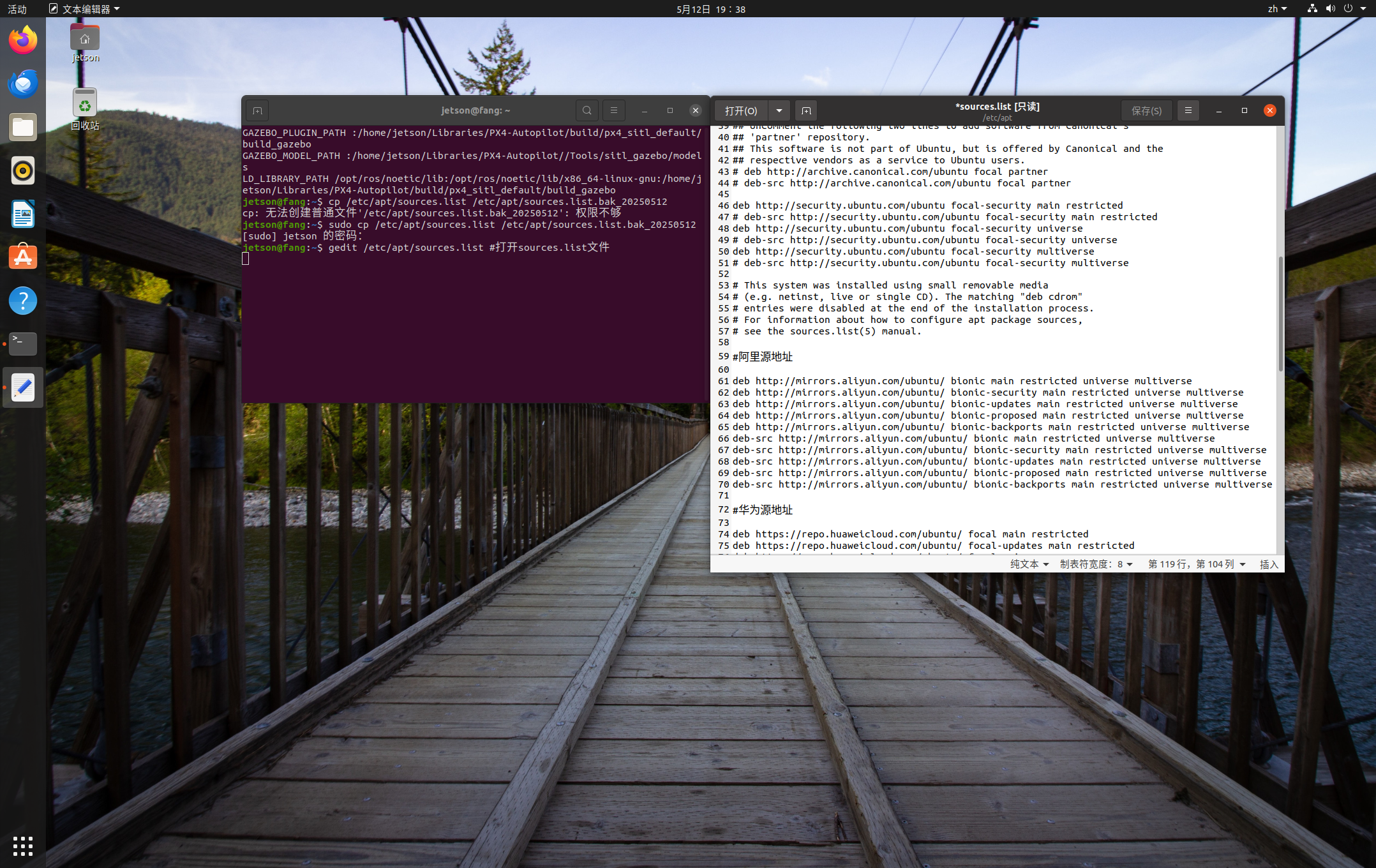Switch to Terminal via dock icon
1376x868 pixels.
23,344
